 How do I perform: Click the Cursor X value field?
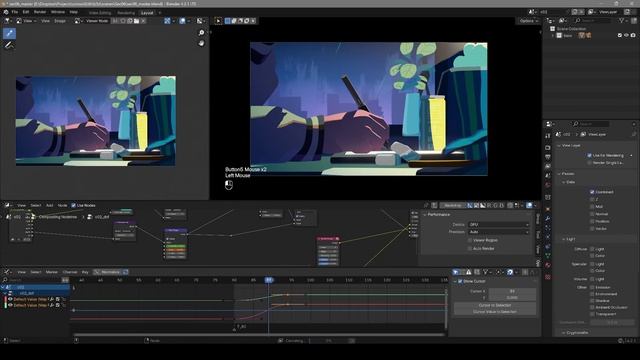pyautogui.click(x=512, y=291)
